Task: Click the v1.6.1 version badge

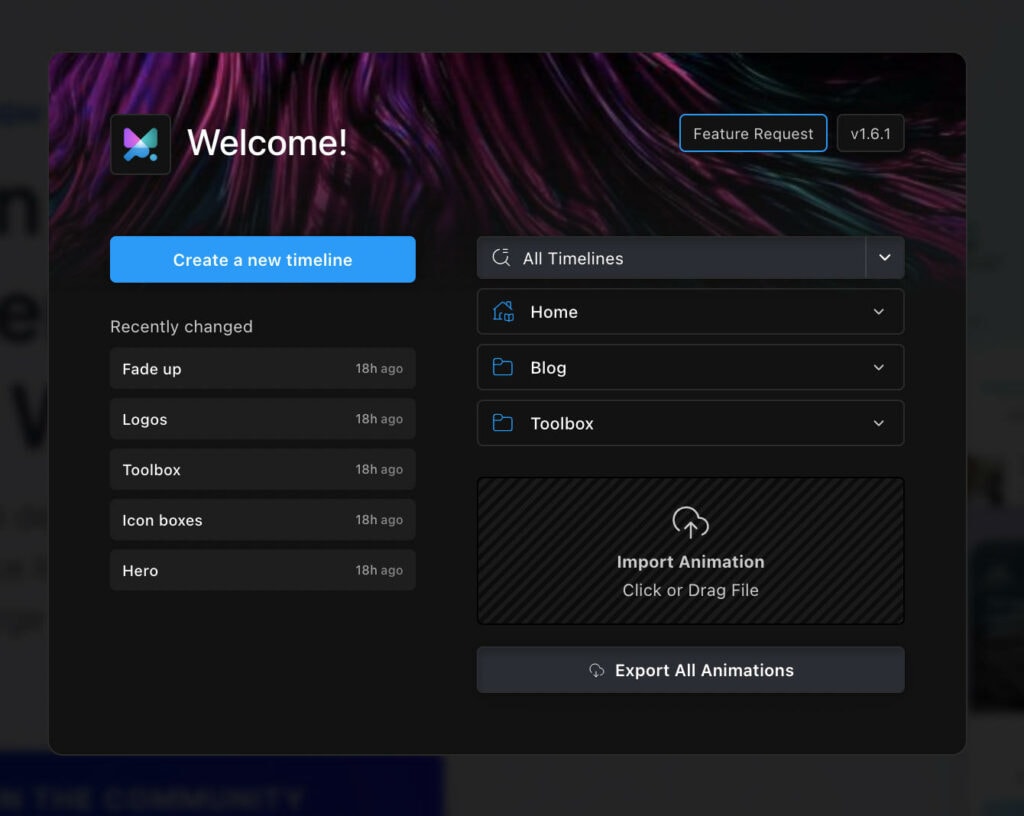Action: pyautogui.click(x=870, y=133)
